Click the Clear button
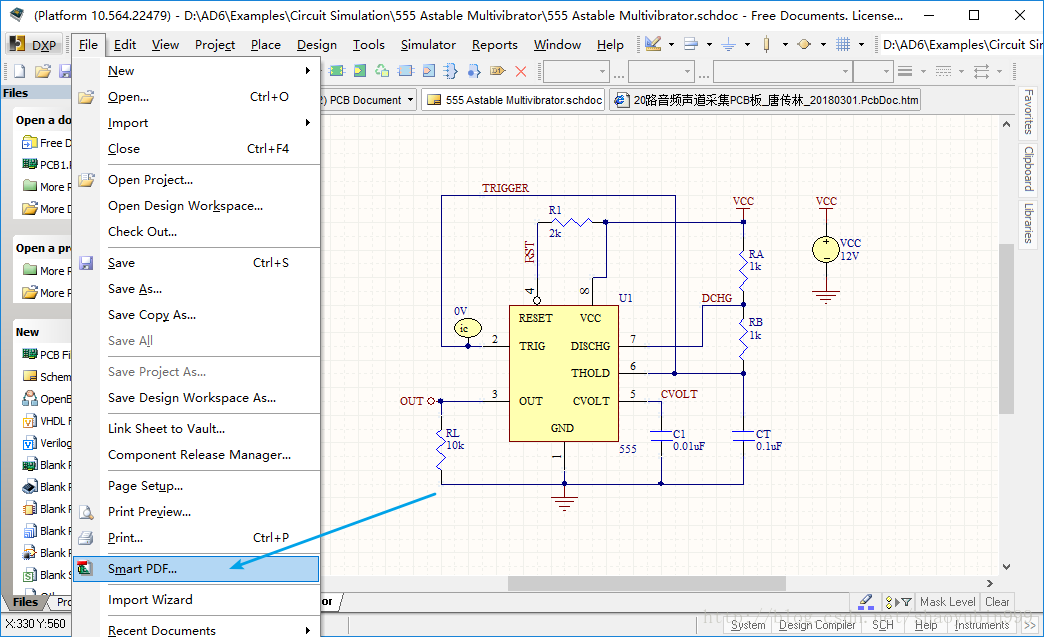The width and height of the screenshot is (1044, 637). click(997, 602)
